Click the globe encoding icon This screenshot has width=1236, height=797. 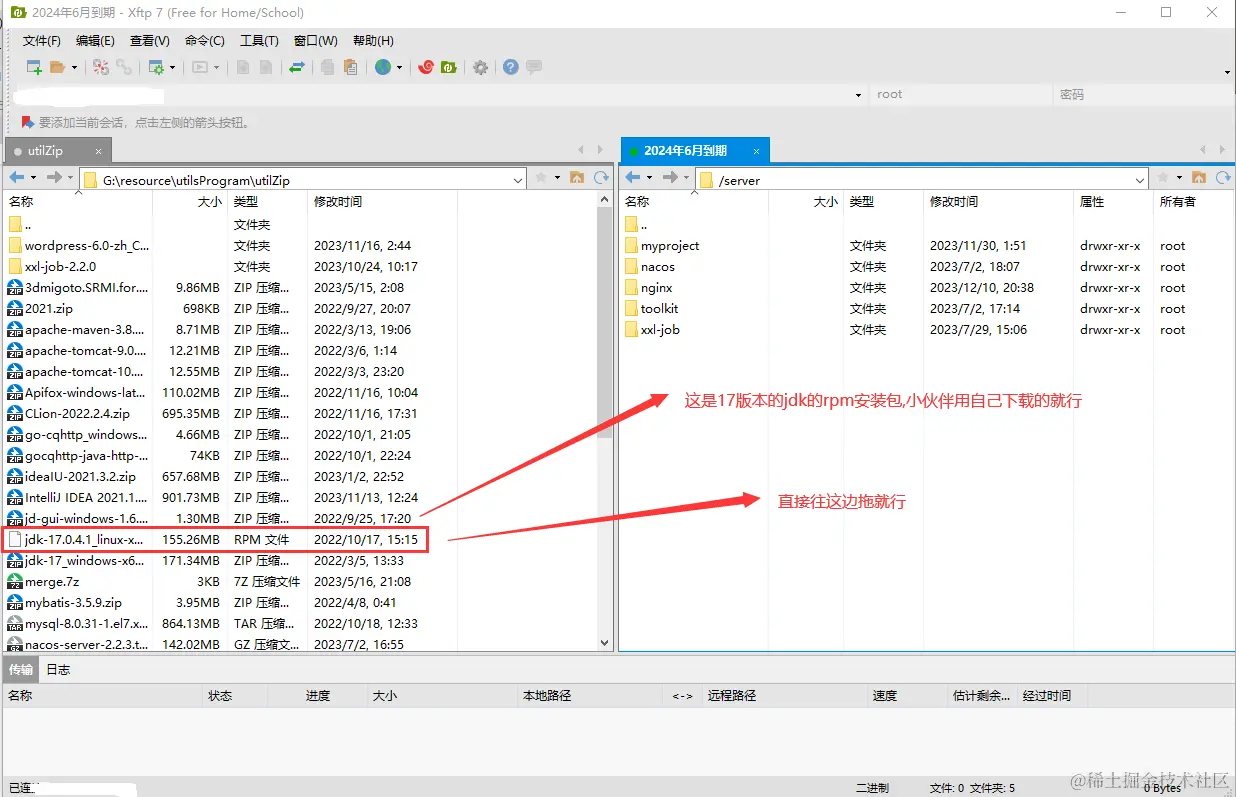coord(383,67)
